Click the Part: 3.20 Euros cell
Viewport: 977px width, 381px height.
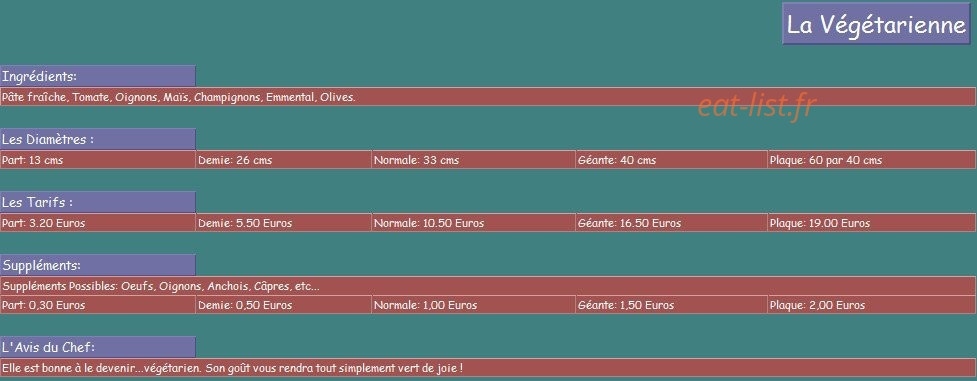(x=98, y=223)
